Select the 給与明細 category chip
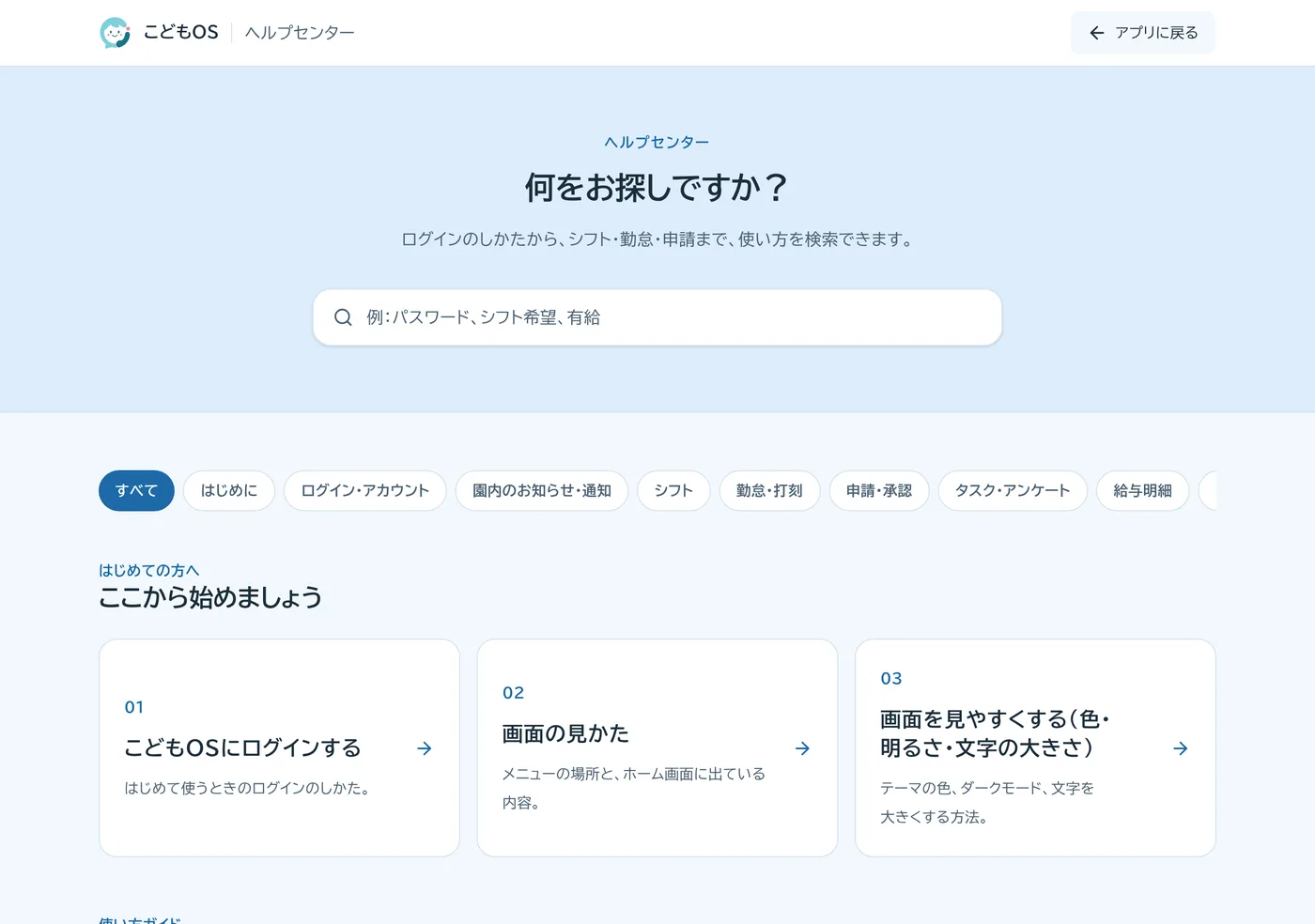The height and width of the screenshot is (924, 1315). (x=1142, y=490)
